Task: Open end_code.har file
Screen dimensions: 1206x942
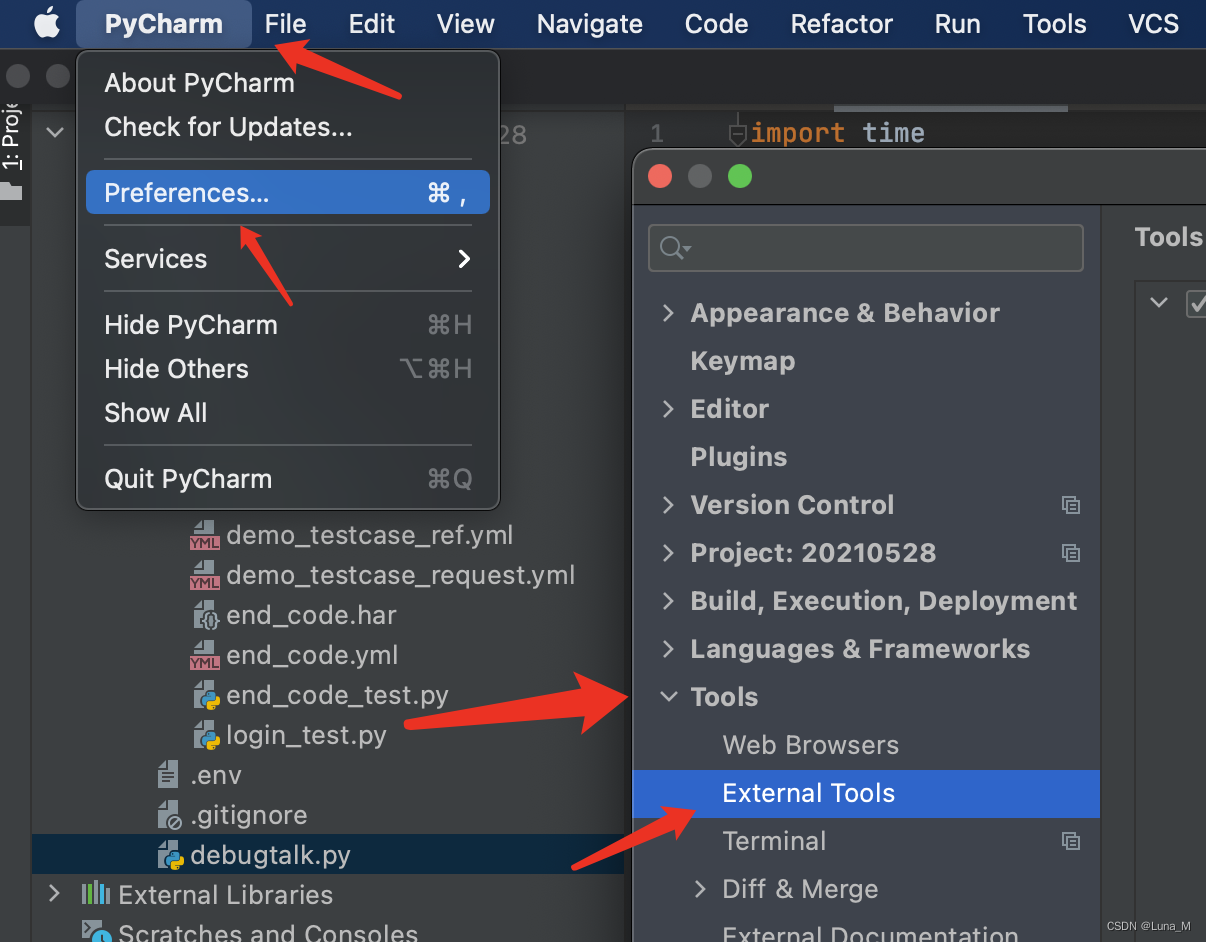Action: [312, 615]
